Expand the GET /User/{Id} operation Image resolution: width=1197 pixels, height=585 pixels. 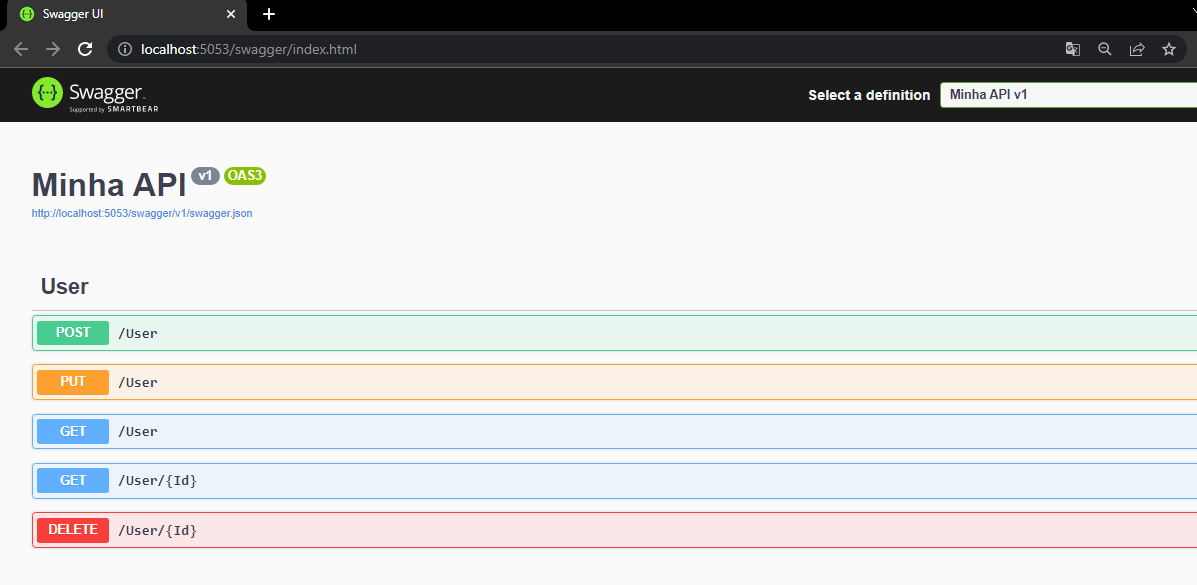(x=615, y=480)
